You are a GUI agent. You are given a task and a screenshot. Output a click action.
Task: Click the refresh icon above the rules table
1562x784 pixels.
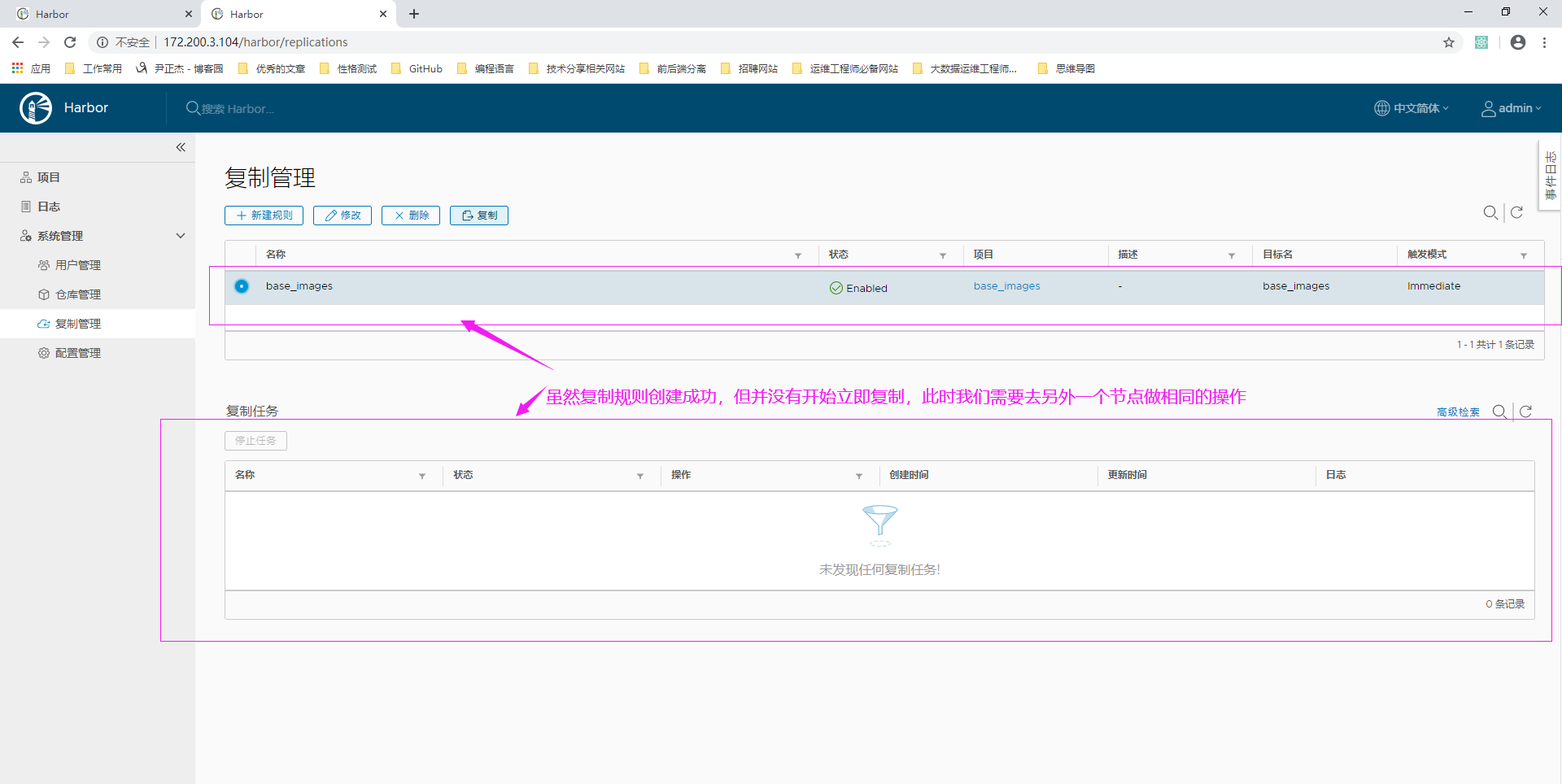(x=1517, y=212)
